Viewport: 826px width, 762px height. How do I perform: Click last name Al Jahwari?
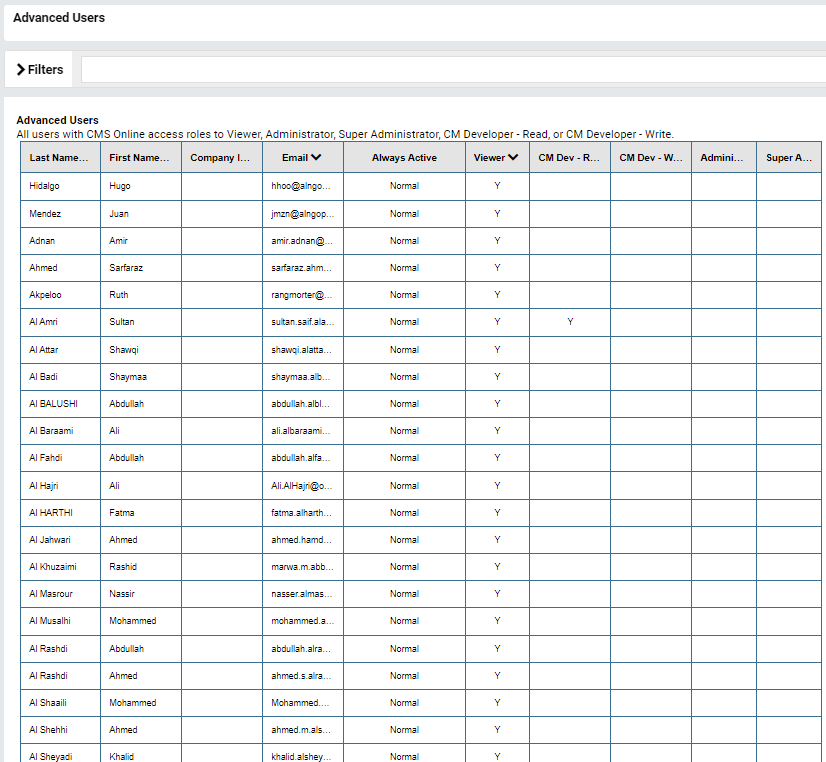pos(50,540)
